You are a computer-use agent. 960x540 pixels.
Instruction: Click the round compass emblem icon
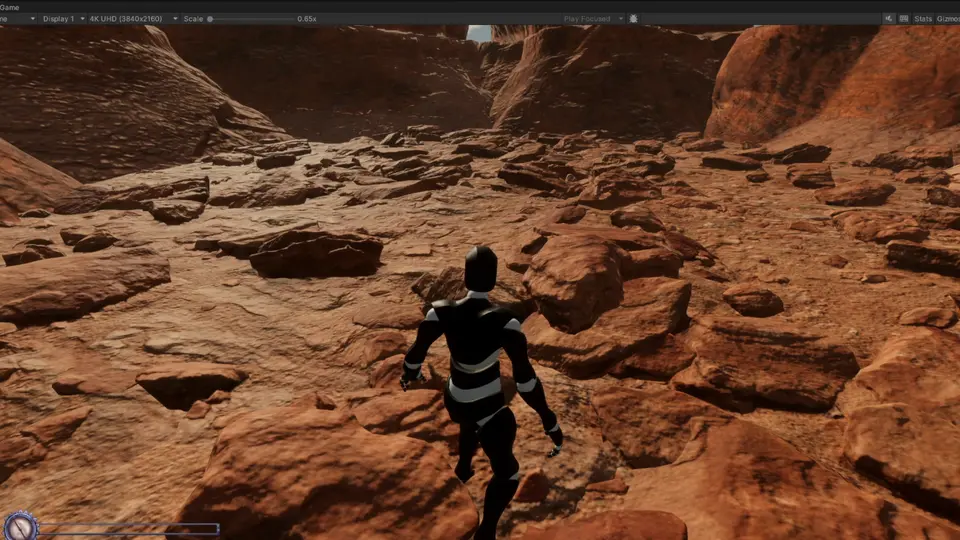coord(19,526)
